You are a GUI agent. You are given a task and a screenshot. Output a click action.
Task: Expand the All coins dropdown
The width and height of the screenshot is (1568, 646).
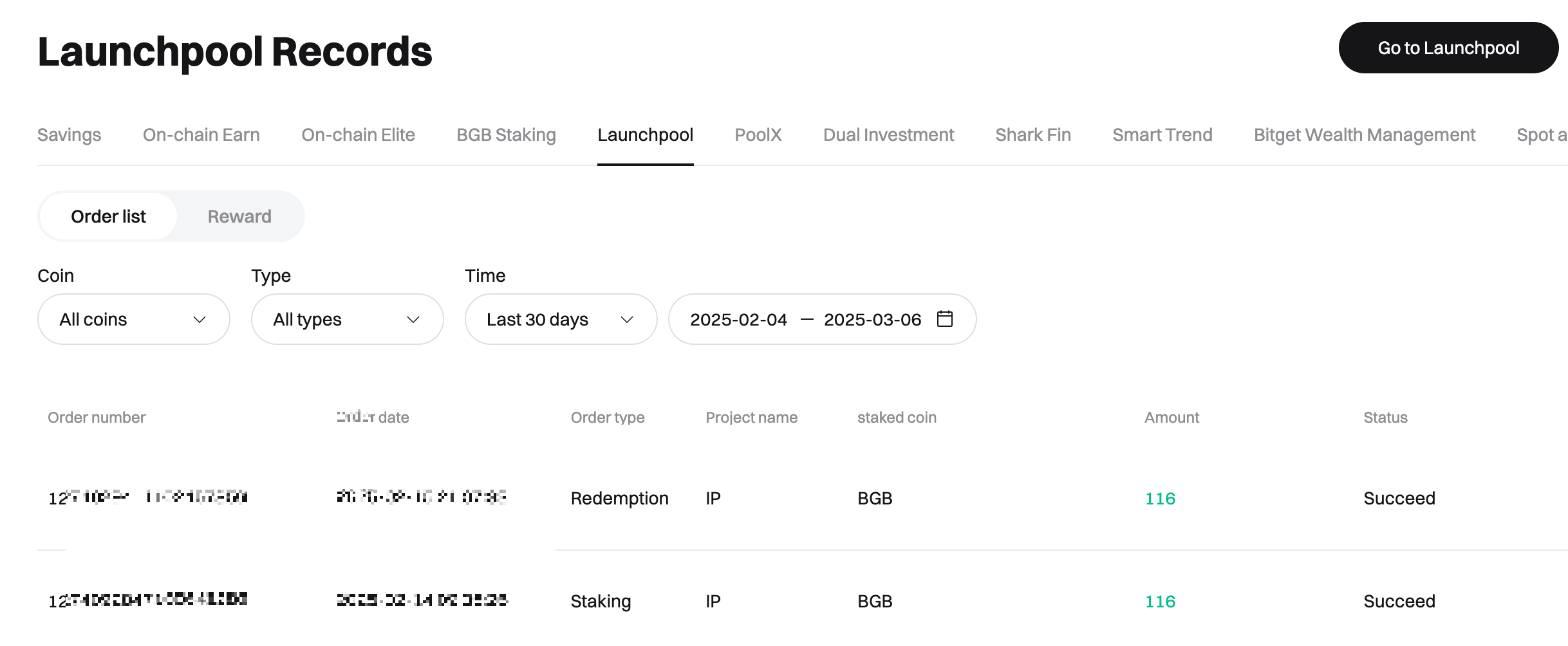134,319
